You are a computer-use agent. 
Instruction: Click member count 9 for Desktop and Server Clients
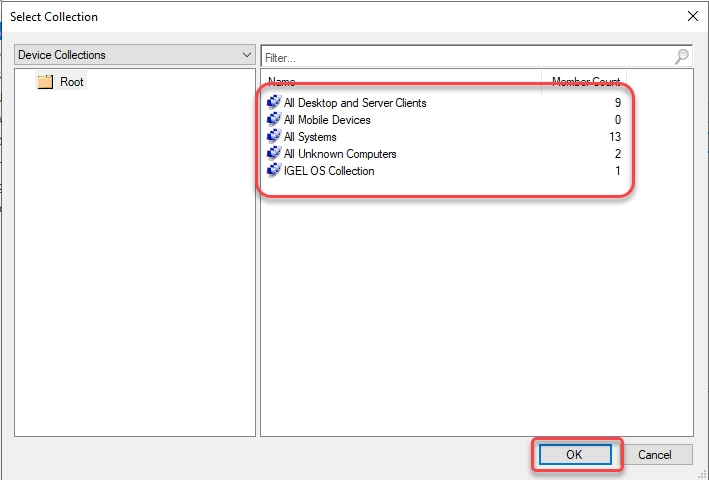pos(617,103)
